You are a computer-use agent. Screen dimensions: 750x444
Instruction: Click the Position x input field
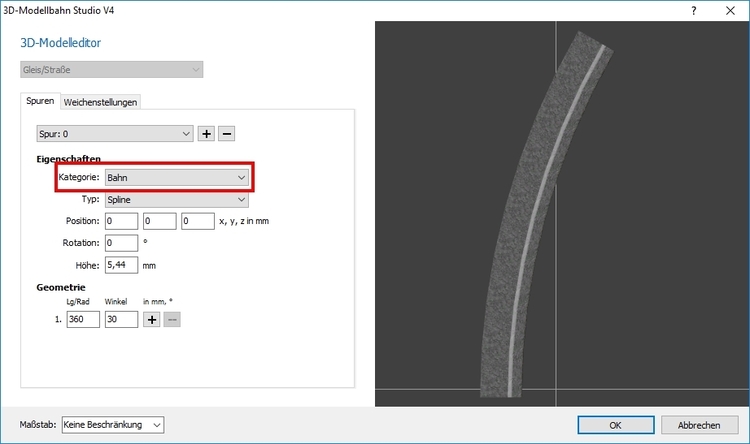[121, 221]
